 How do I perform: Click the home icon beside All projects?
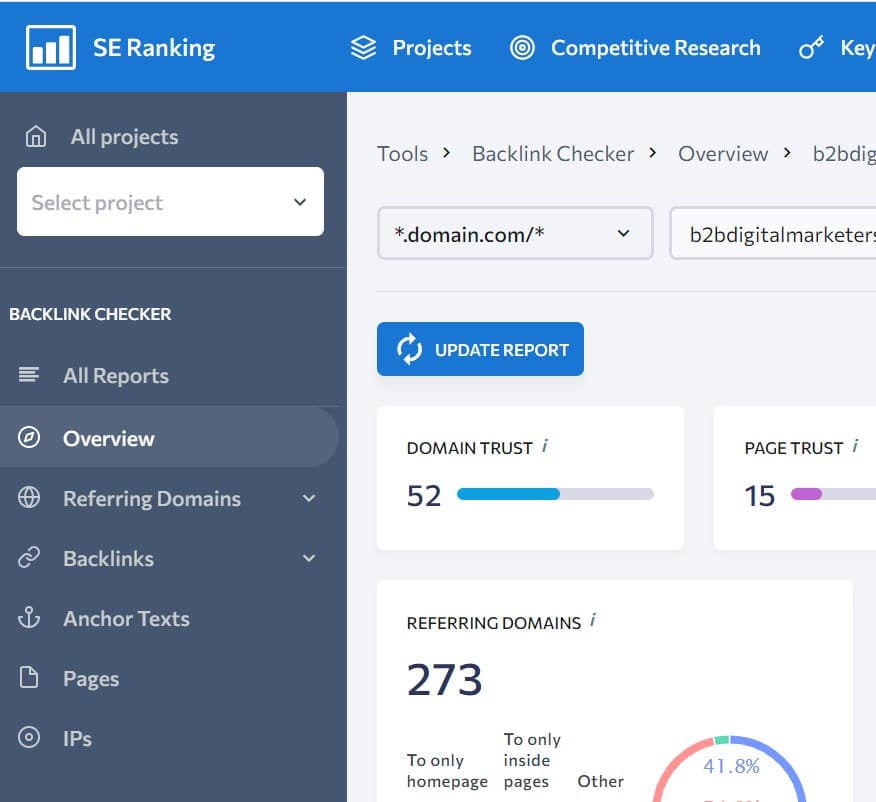[x=36, y=136]
